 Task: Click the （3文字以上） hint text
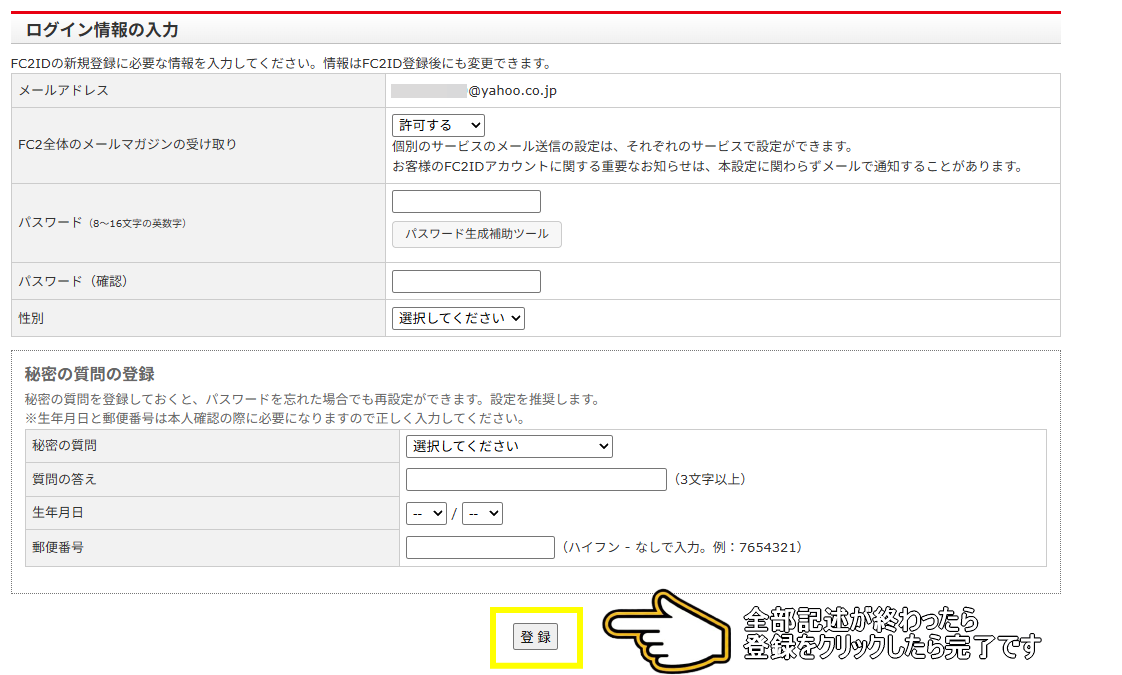point(708,480)
